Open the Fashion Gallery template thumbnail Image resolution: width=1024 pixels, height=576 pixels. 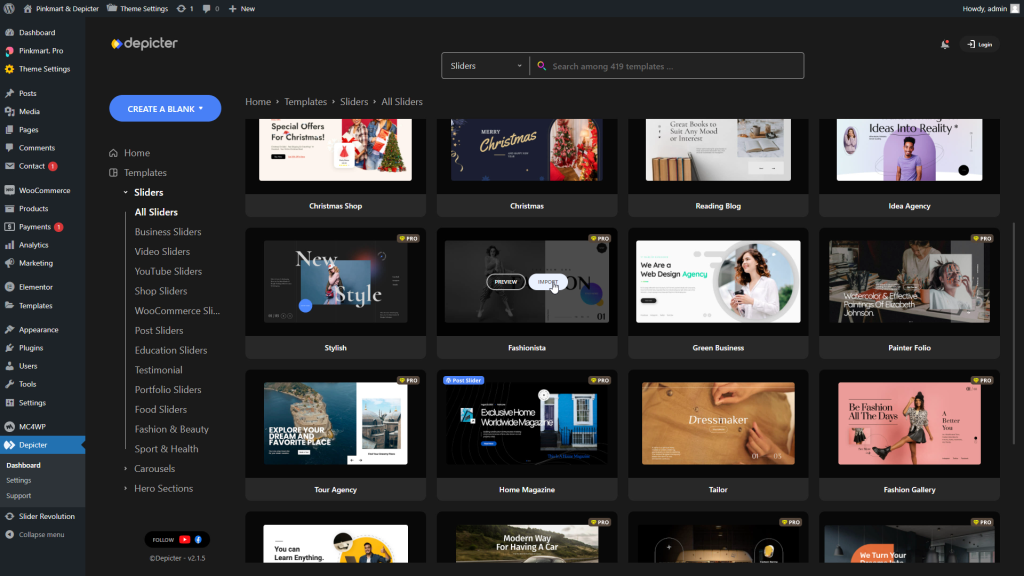(x=910, y=424)
